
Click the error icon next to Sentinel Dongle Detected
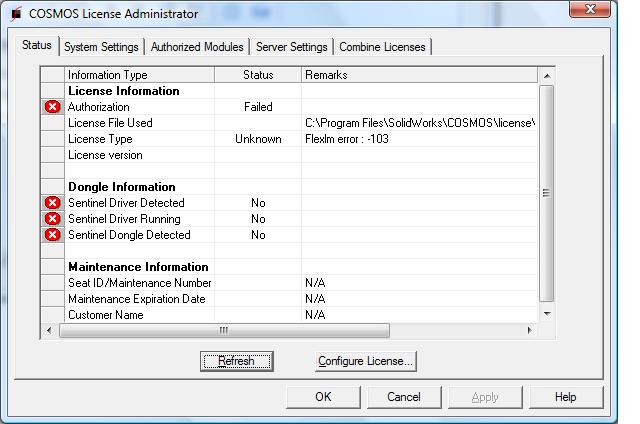tap(52, 235)
